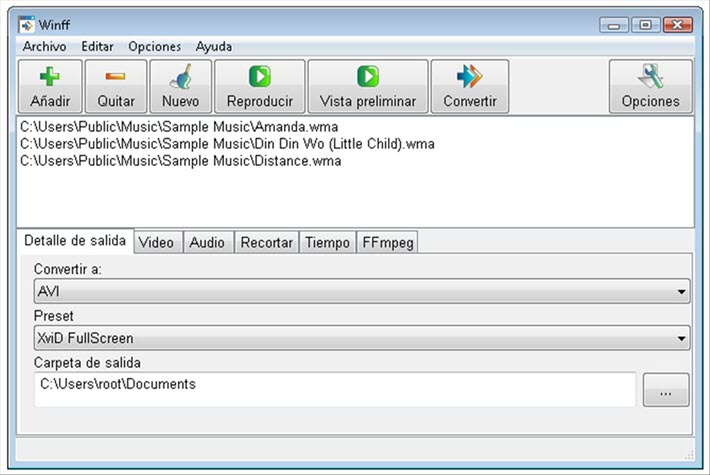Expand the Convertir a AVI dropdown
The height and width of the screenshot is (475, 710).
pos(362,291)
